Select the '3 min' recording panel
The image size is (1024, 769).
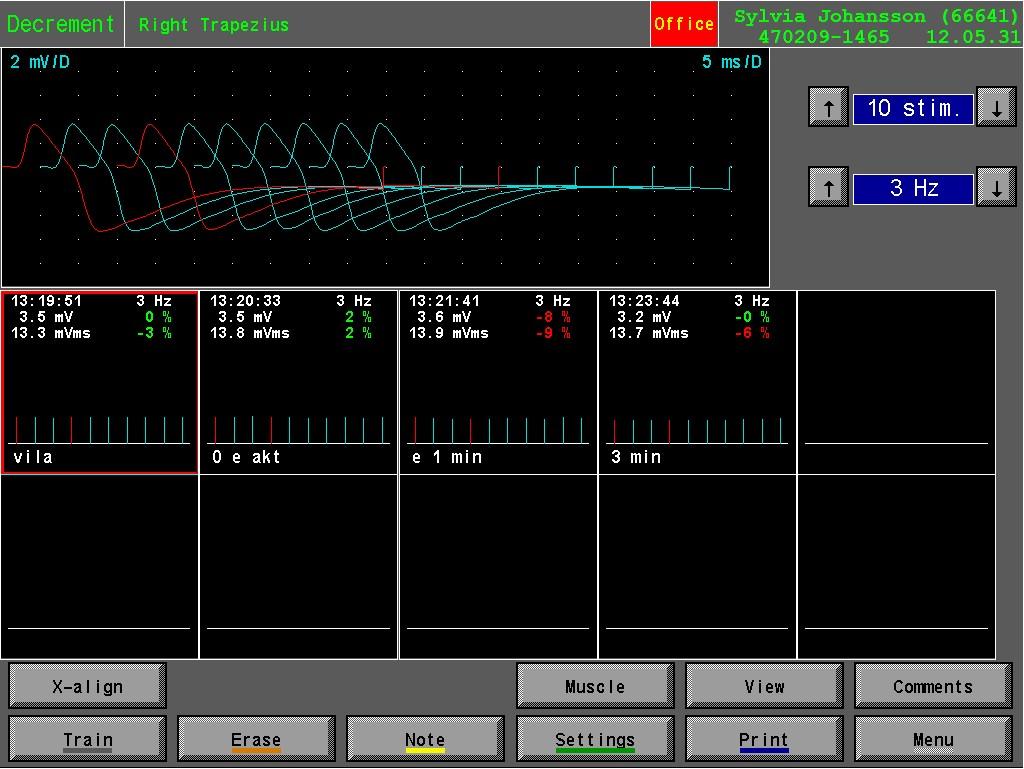pos(697,383)
